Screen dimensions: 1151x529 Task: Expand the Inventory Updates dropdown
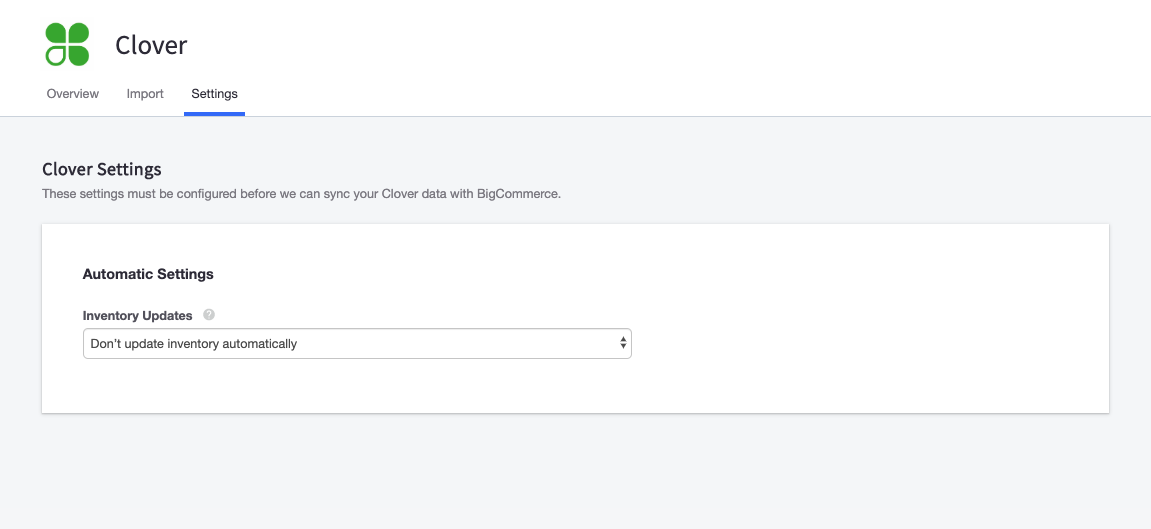pos(356,344)
